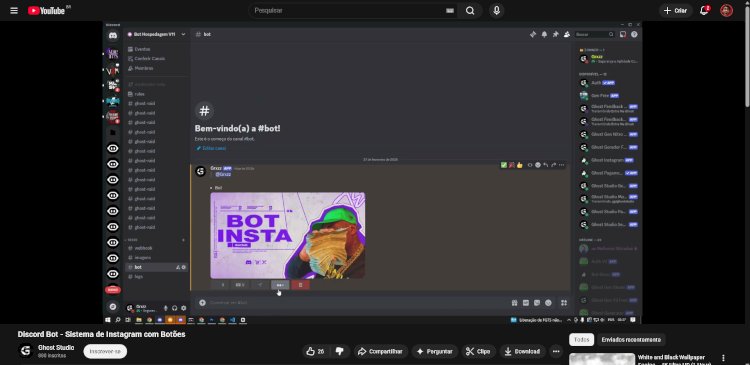Expand the system tray overflow chevron
Screen dimensions: 750x365
(569, 320)
